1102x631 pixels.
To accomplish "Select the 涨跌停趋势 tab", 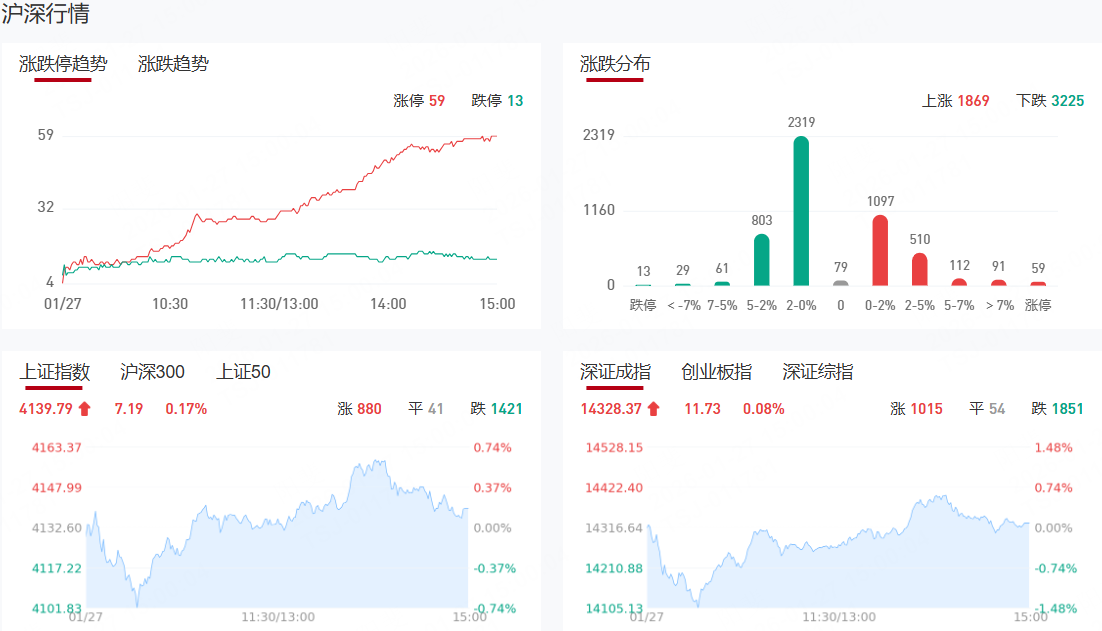I will [x=63, y=64].
